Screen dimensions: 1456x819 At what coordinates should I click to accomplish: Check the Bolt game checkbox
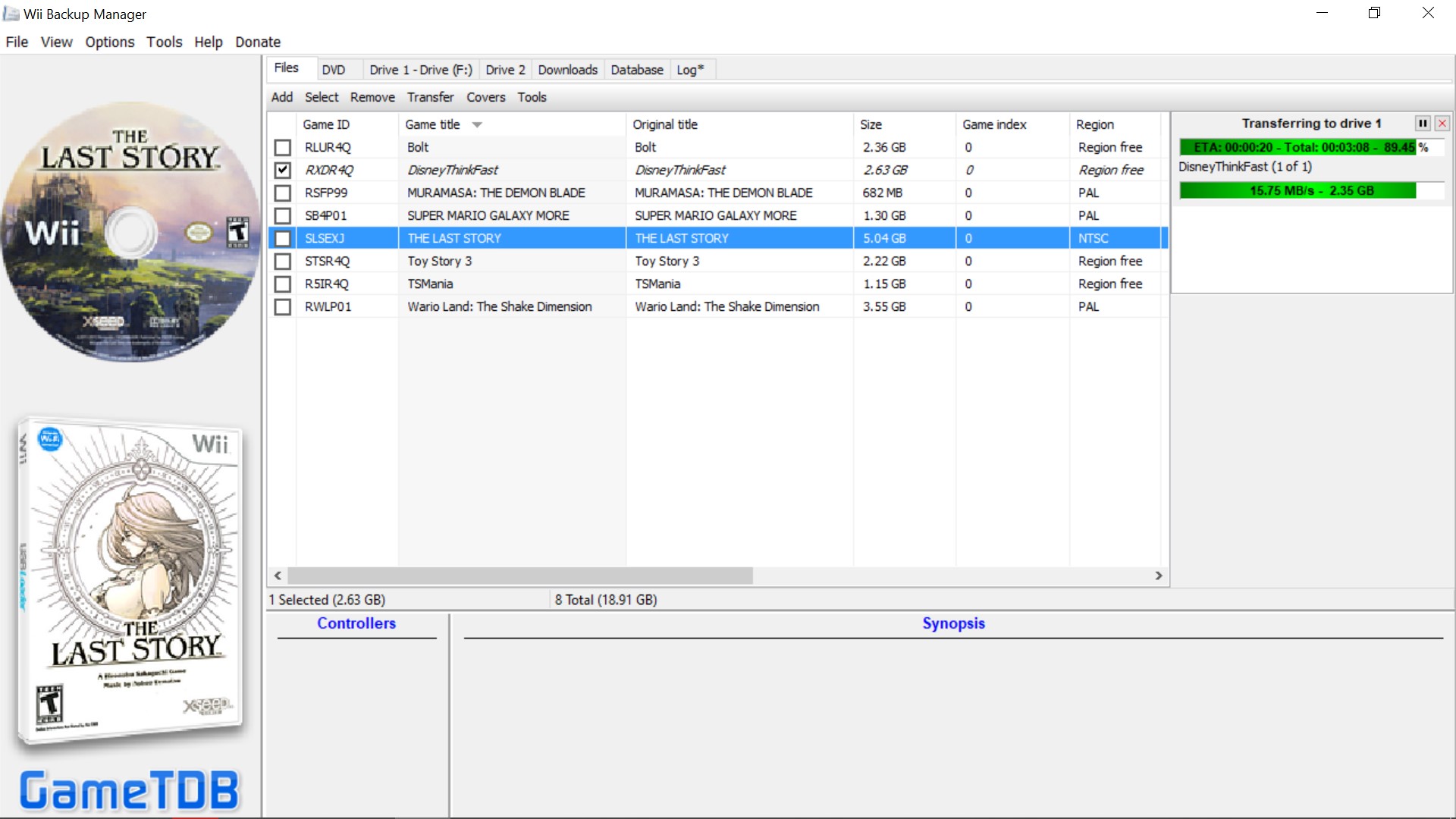[x=283, y=147]
